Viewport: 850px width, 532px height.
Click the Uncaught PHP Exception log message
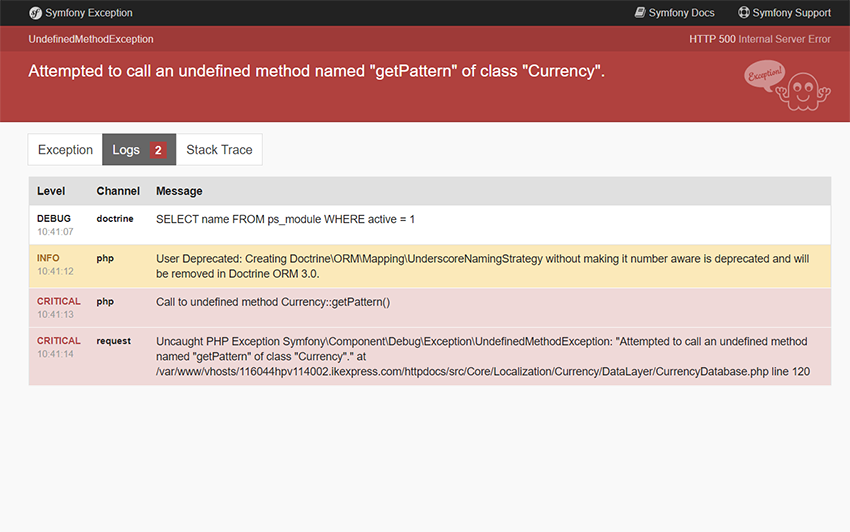[x=482, y=356]
